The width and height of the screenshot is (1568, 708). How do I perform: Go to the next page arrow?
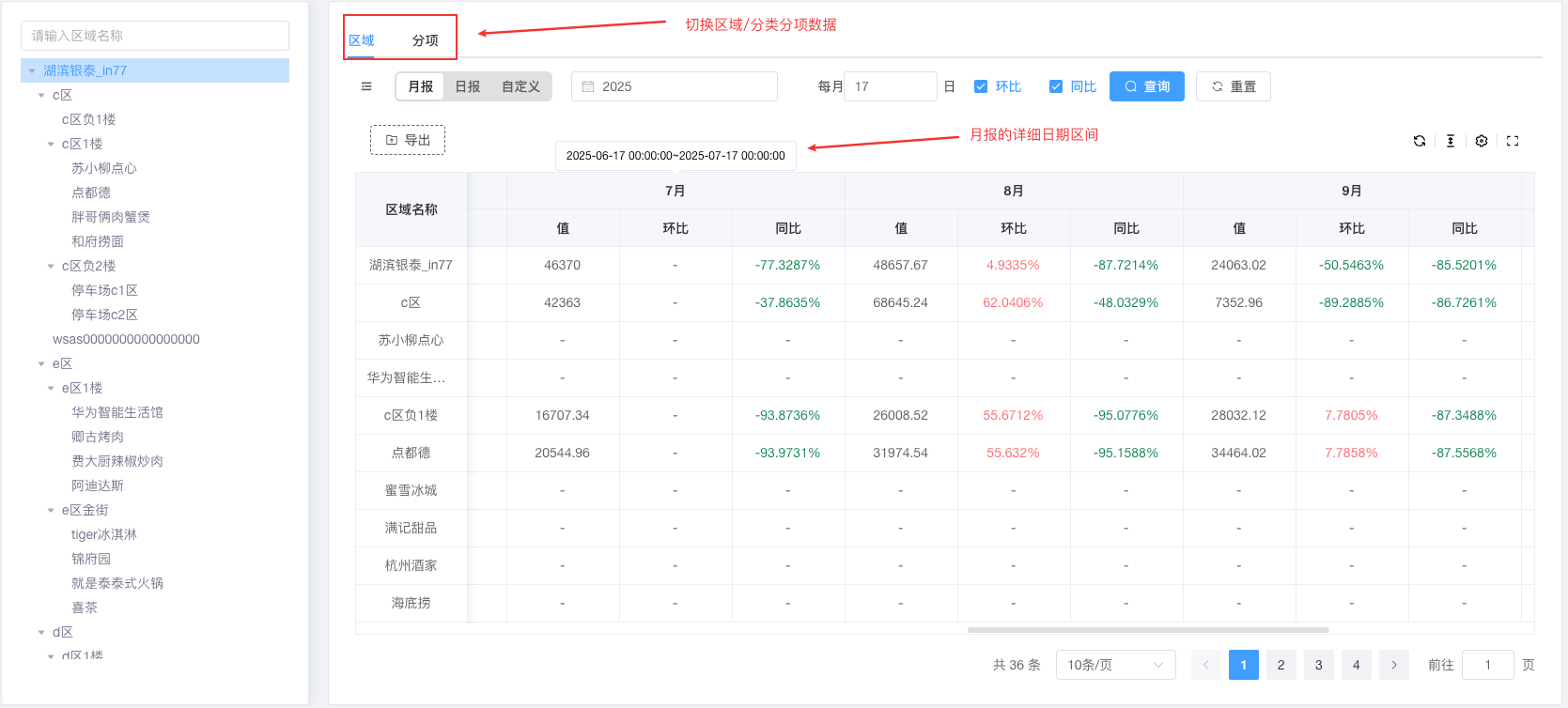coord(1394,665)
